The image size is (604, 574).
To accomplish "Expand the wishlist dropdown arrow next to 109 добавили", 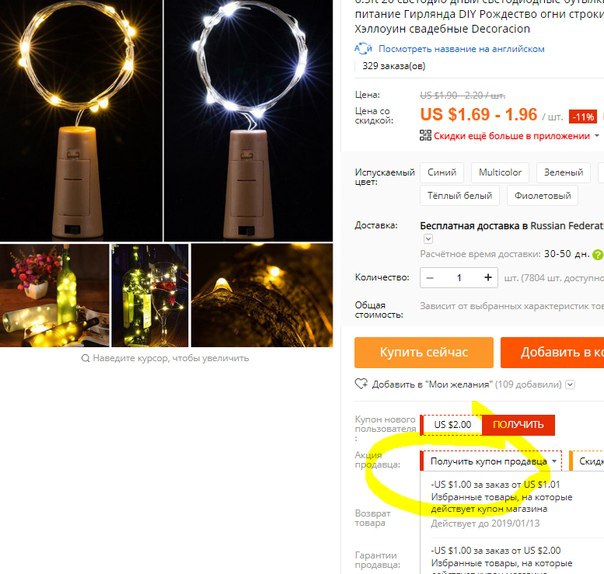I will click(x=570, y=384).
